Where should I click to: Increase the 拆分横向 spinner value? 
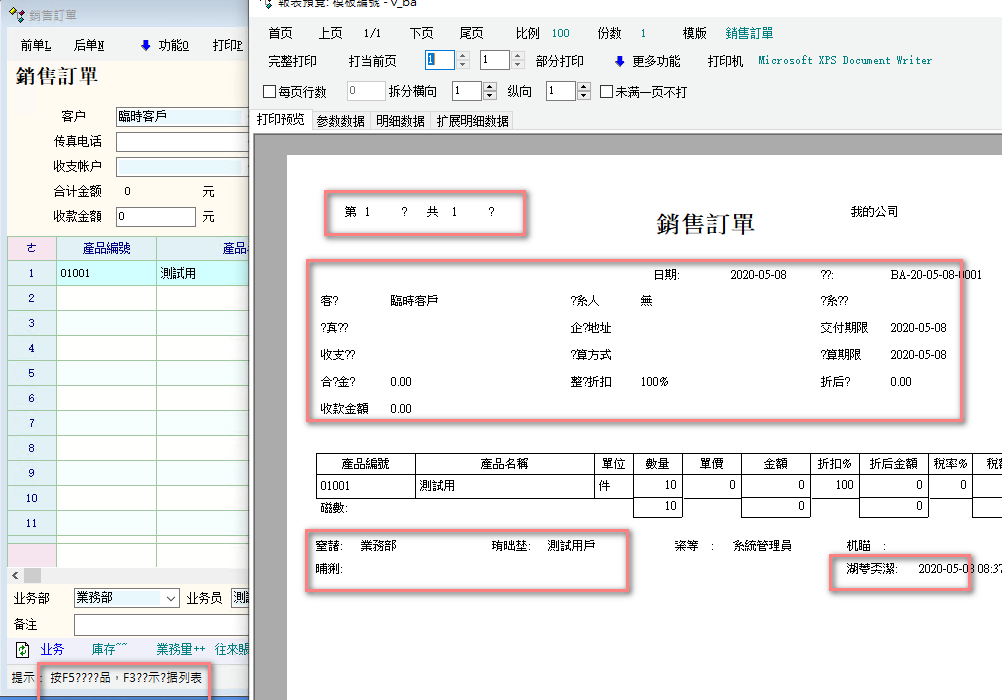(489, 87)
